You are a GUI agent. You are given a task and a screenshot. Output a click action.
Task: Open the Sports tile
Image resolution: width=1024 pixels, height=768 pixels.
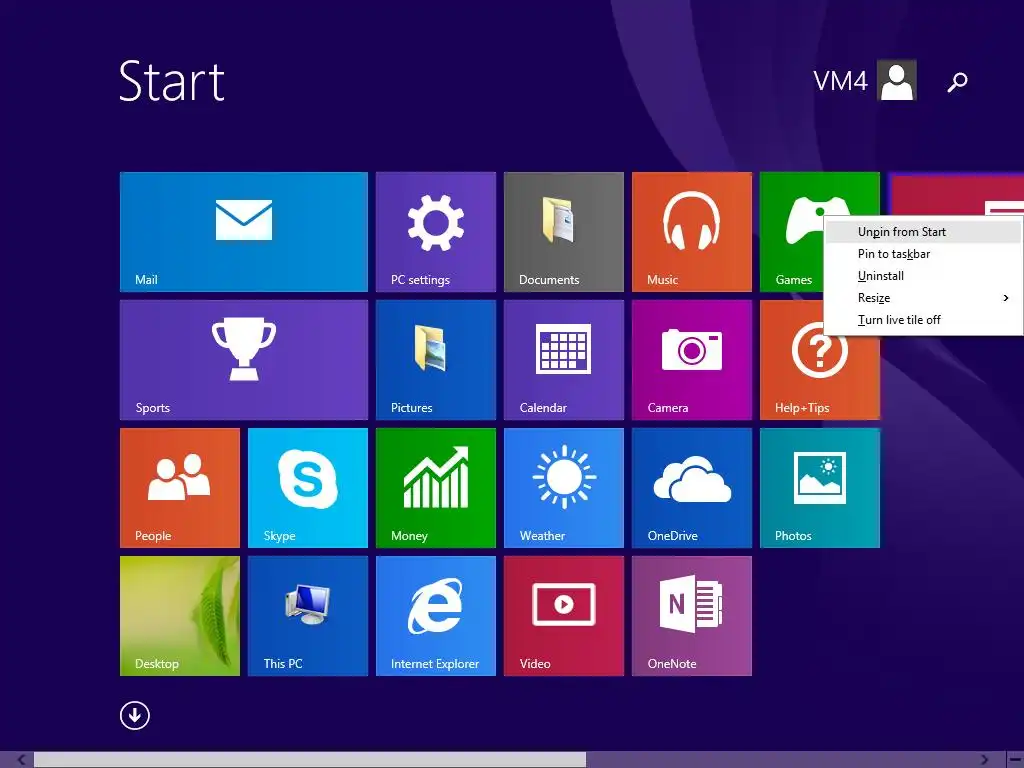tap(244, 360)
